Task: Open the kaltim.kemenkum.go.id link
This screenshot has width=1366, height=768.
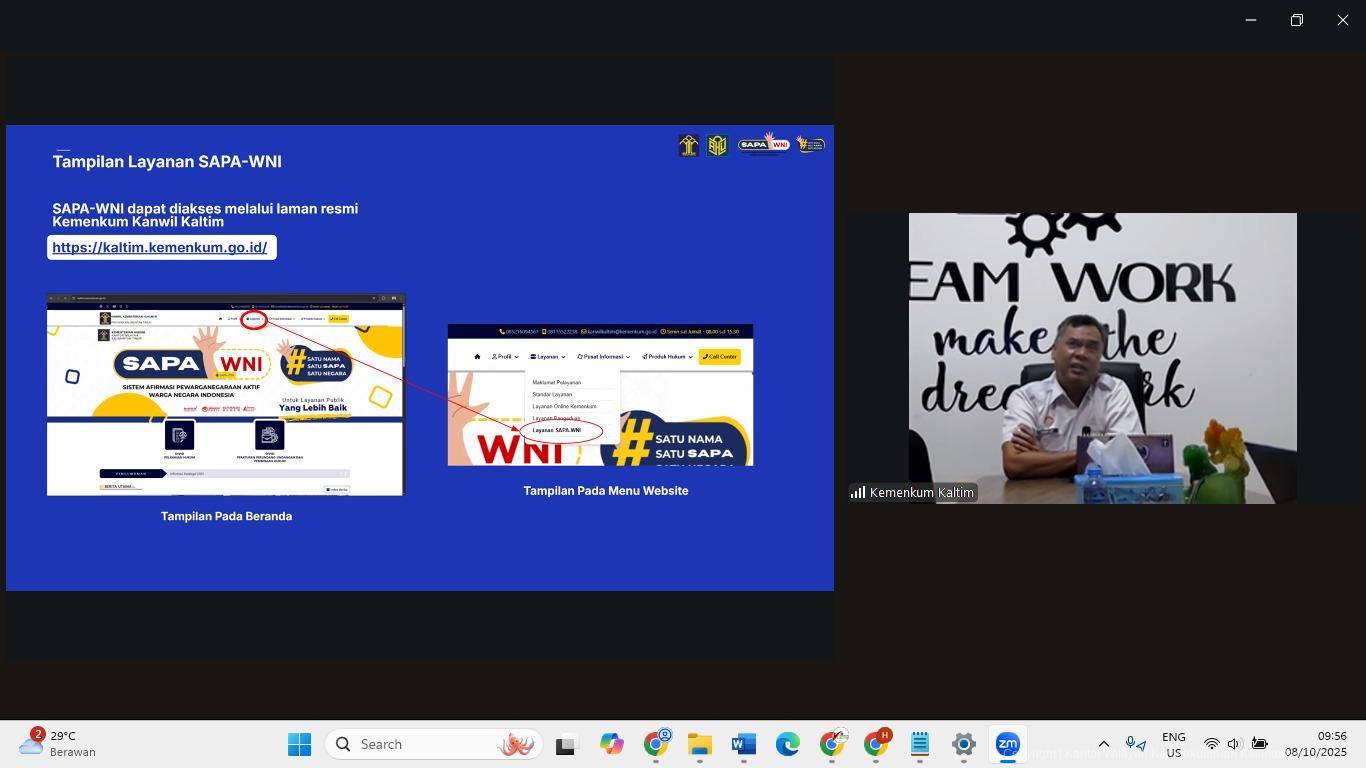Action: (x=159, y=247)
